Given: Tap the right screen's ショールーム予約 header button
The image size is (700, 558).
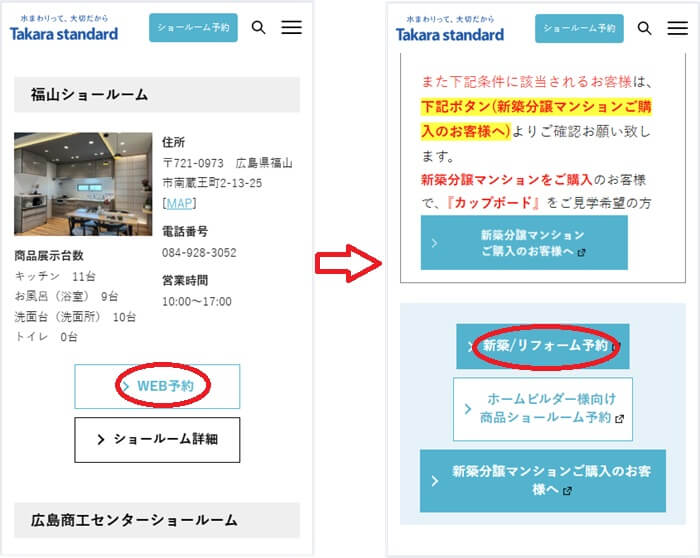Looking at the screenshot, I should pos(579,28).
